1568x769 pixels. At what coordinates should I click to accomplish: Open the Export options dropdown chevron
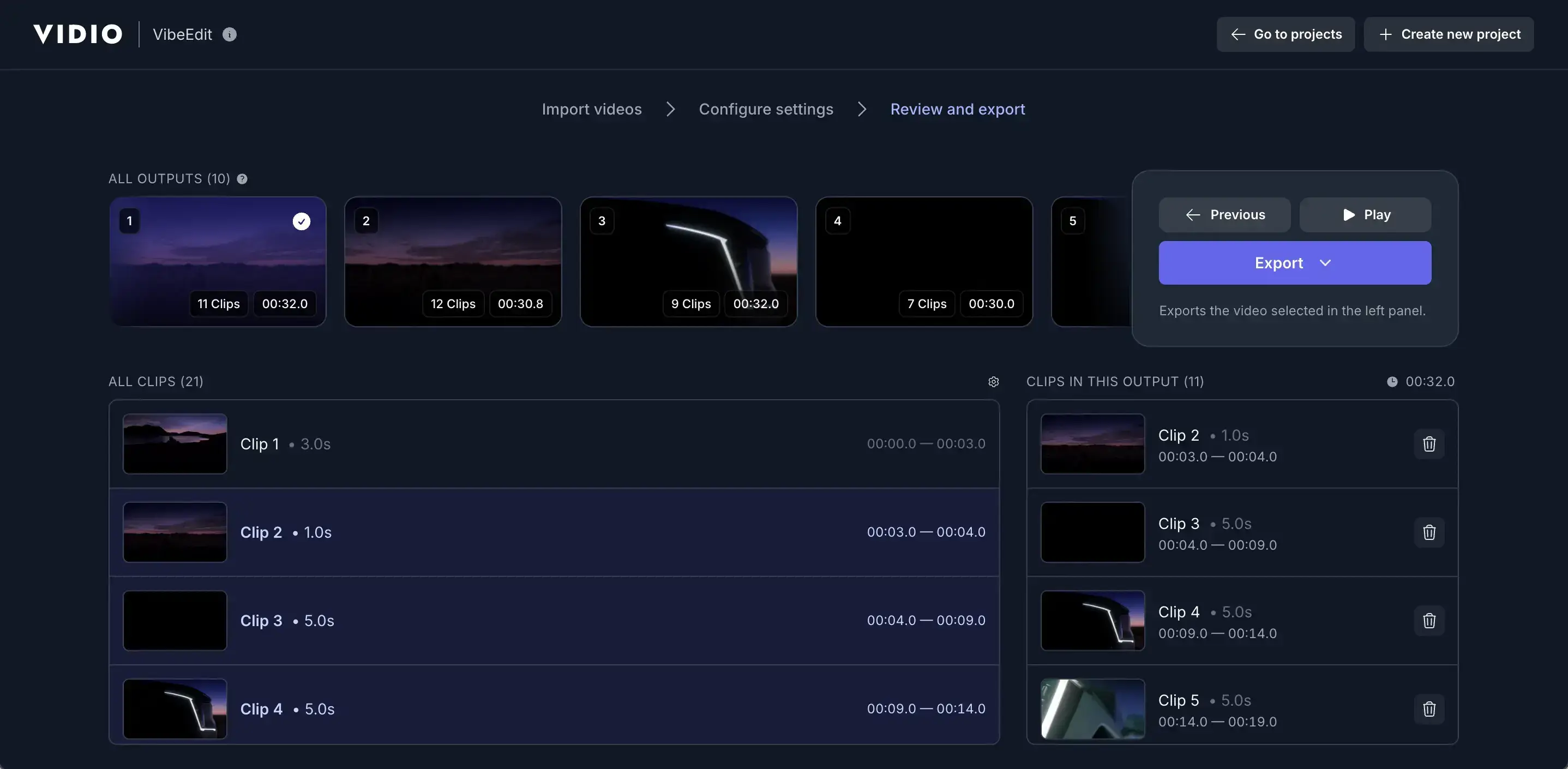point(1326,263)
